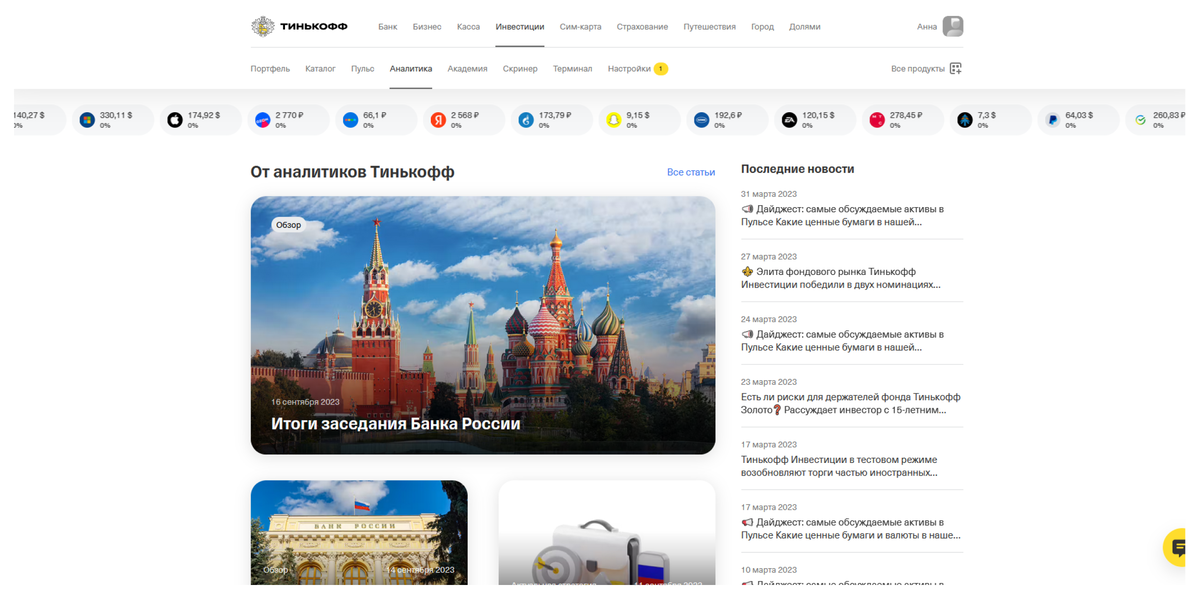Open the Сим-карта section
Viewport: 1200px width, 599px height.
coord(581,27)
